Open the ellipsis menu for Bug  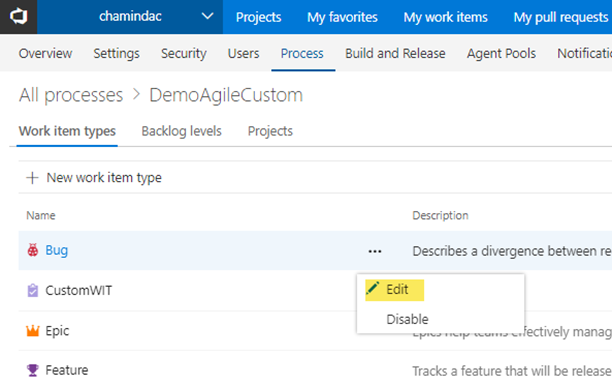click(x=375, y=251)
